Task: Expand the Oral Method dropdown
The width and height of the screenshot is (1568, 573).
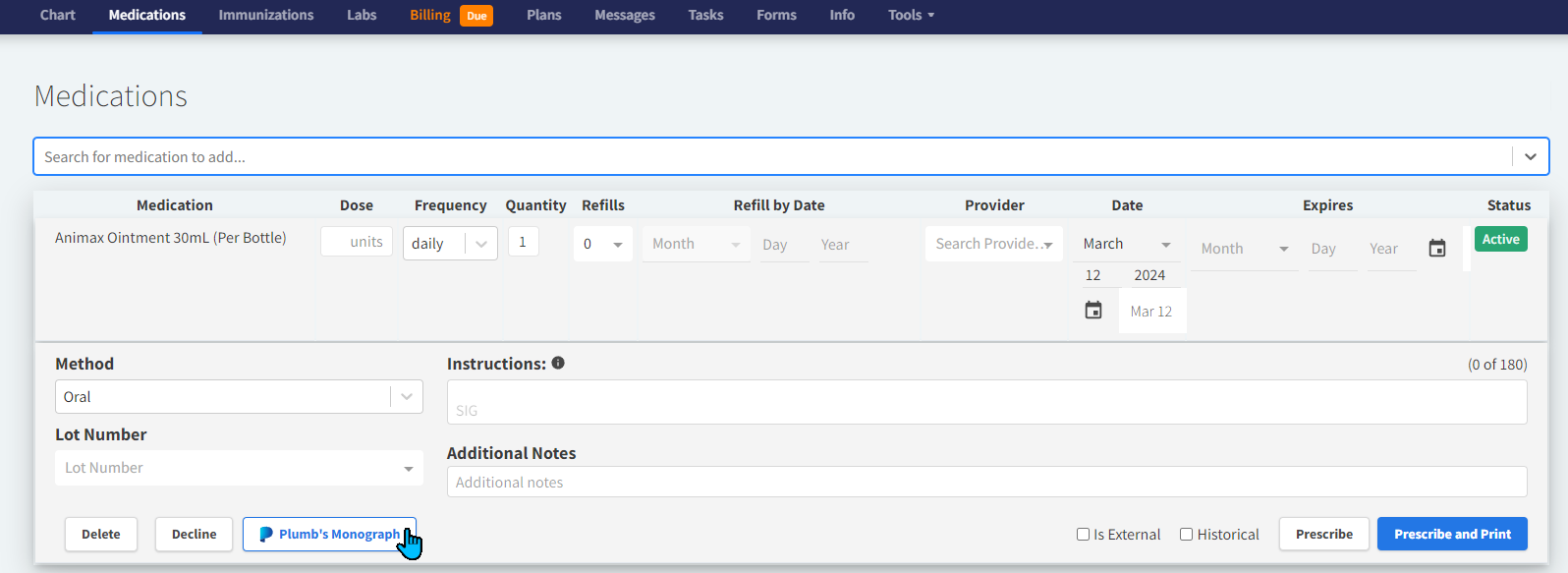Action: tap(406, 397)
